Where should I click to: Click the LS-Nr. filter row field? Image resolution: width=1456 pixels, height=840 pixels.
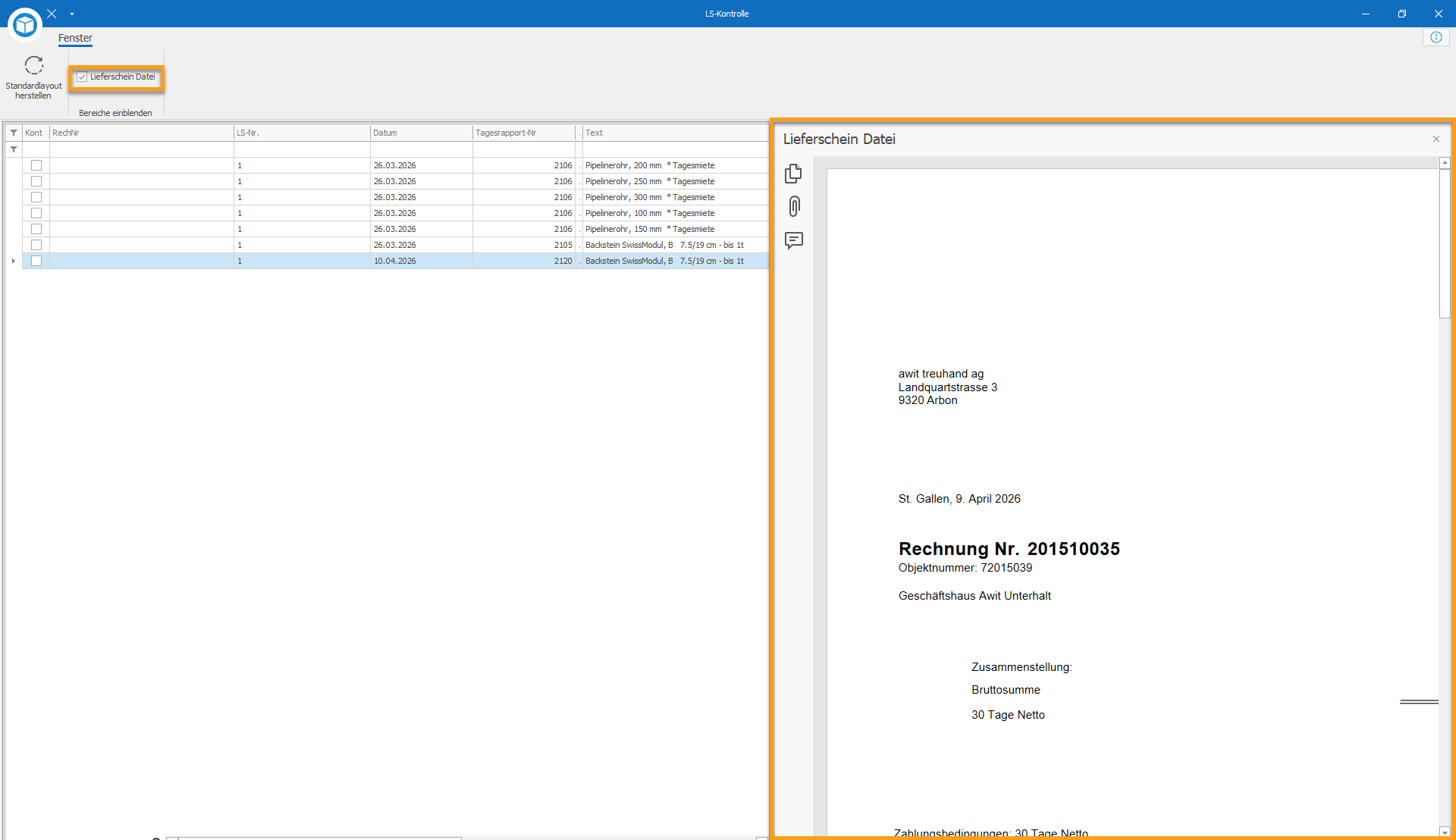point(302,149)
